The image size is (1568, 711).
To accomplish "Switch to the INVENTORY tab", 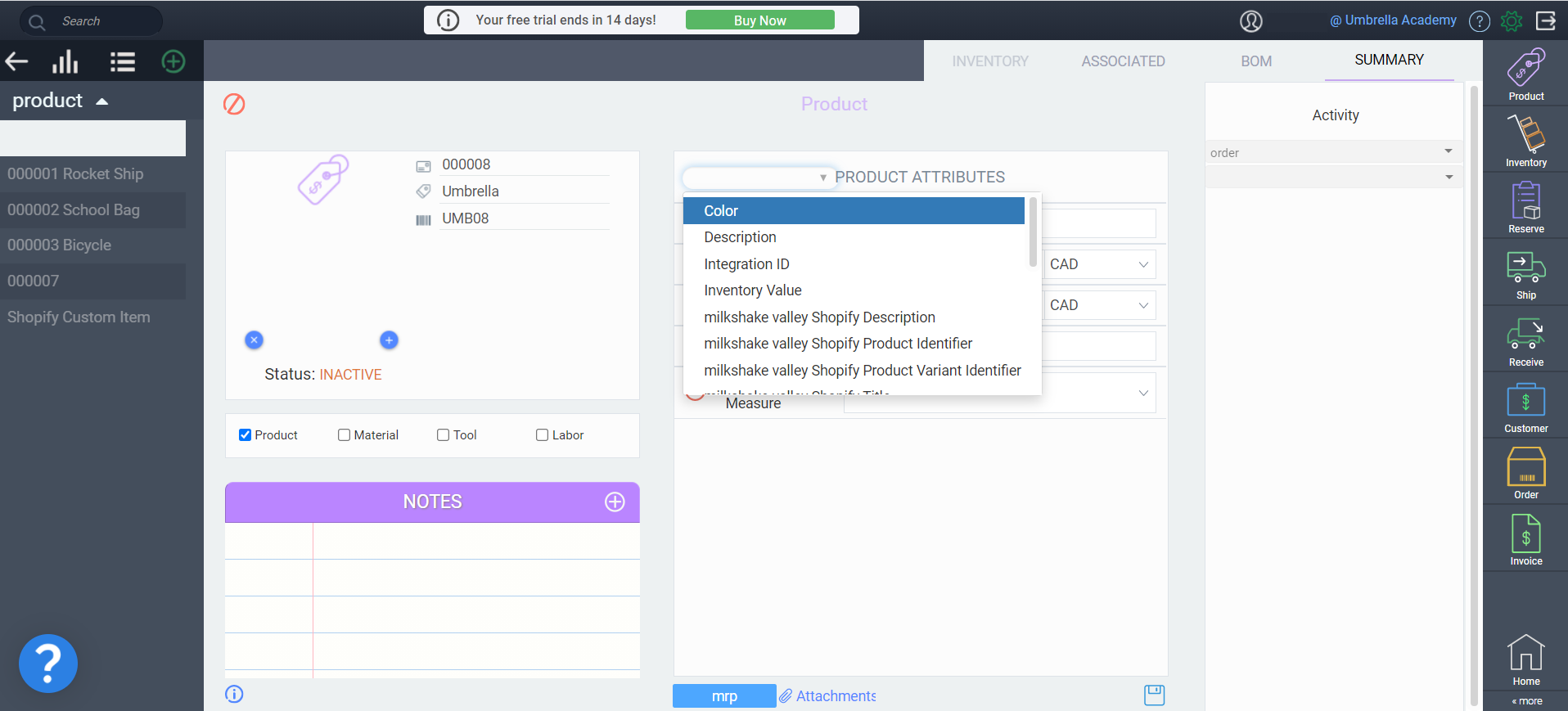I will 990,61.
